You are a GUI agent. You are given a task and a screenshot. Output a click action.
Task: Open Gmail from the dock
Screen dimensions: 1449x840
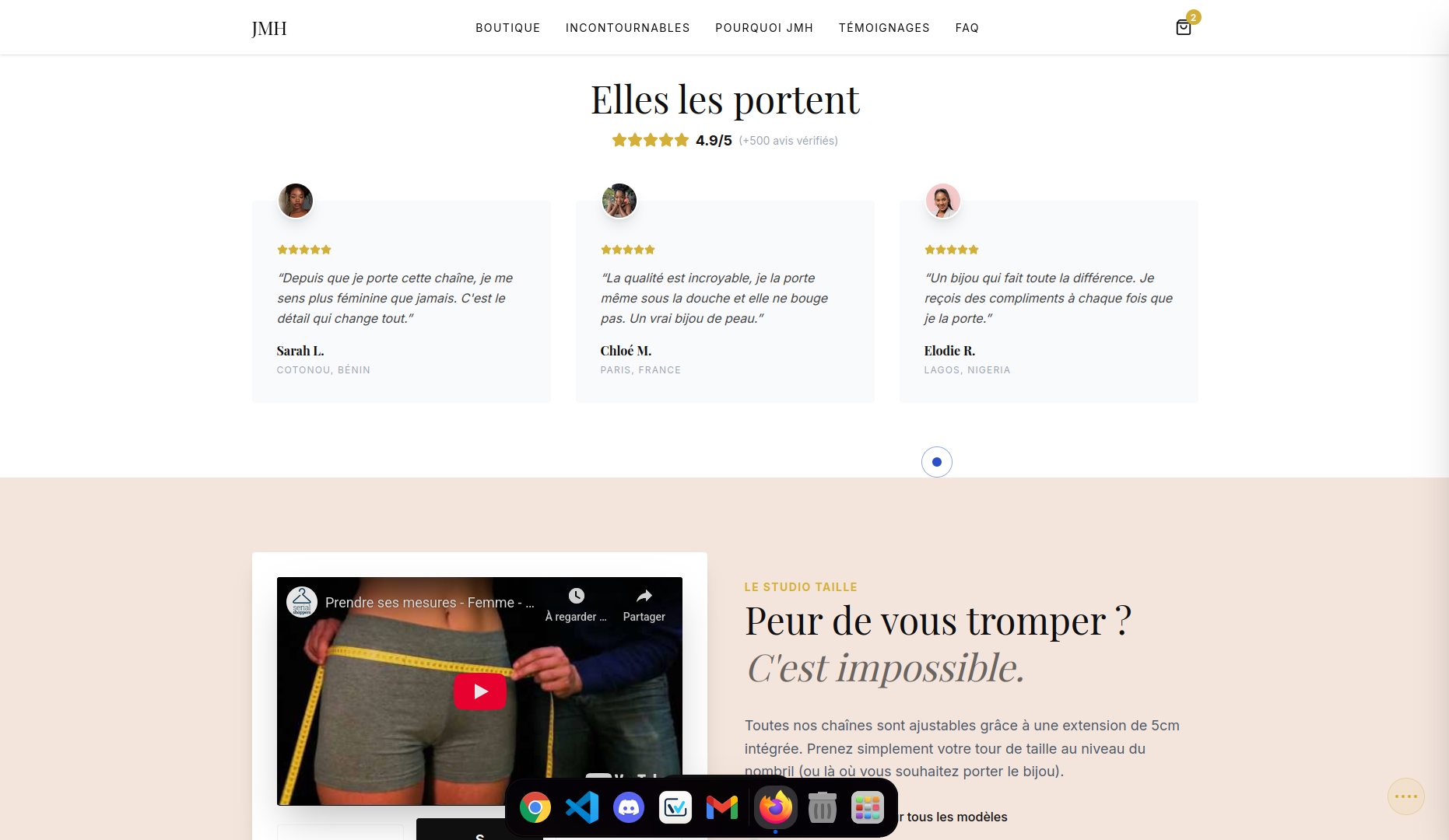pyautogui.click(x=722, y=808)
